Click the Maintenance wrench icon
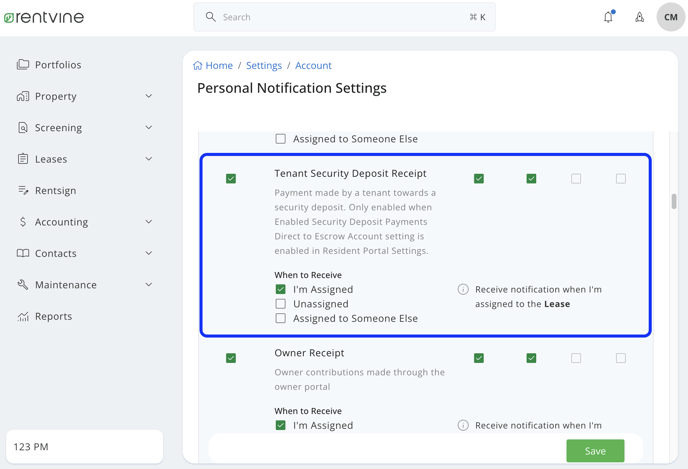The image size is (688, 469). click(23, 285)
